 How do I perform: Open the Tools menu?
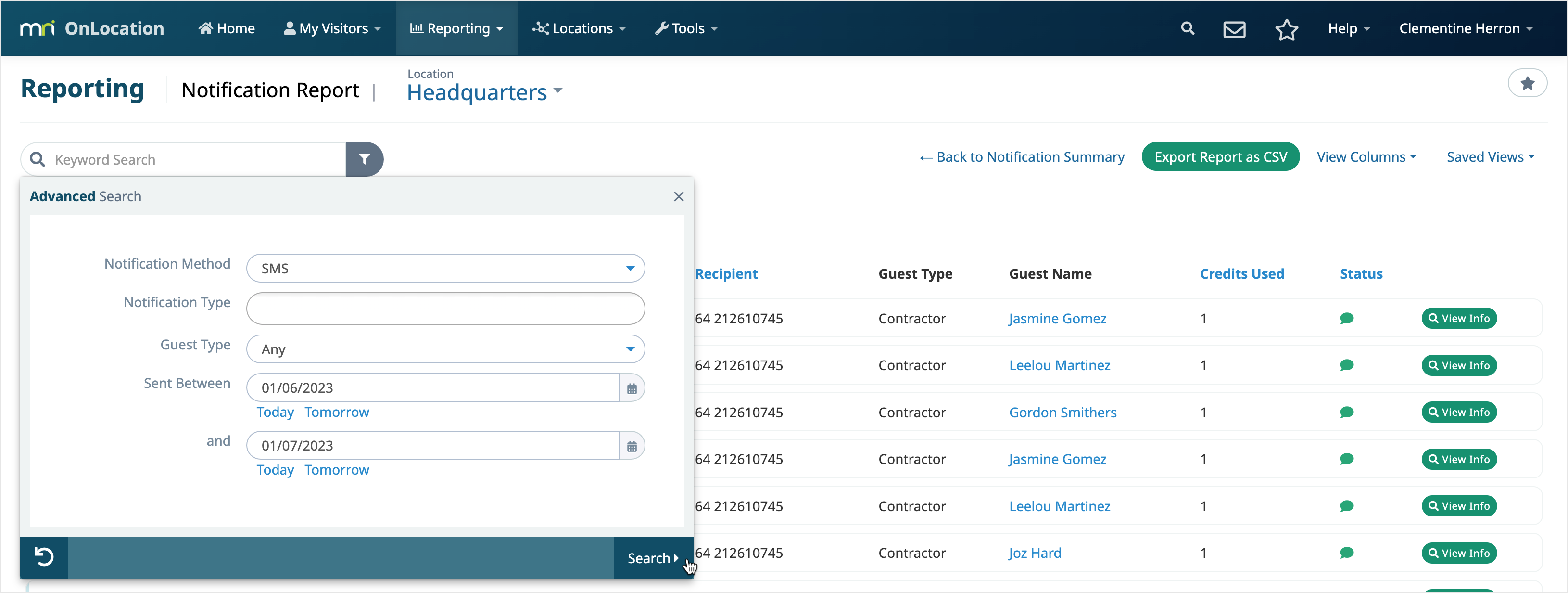coord(686,28)
